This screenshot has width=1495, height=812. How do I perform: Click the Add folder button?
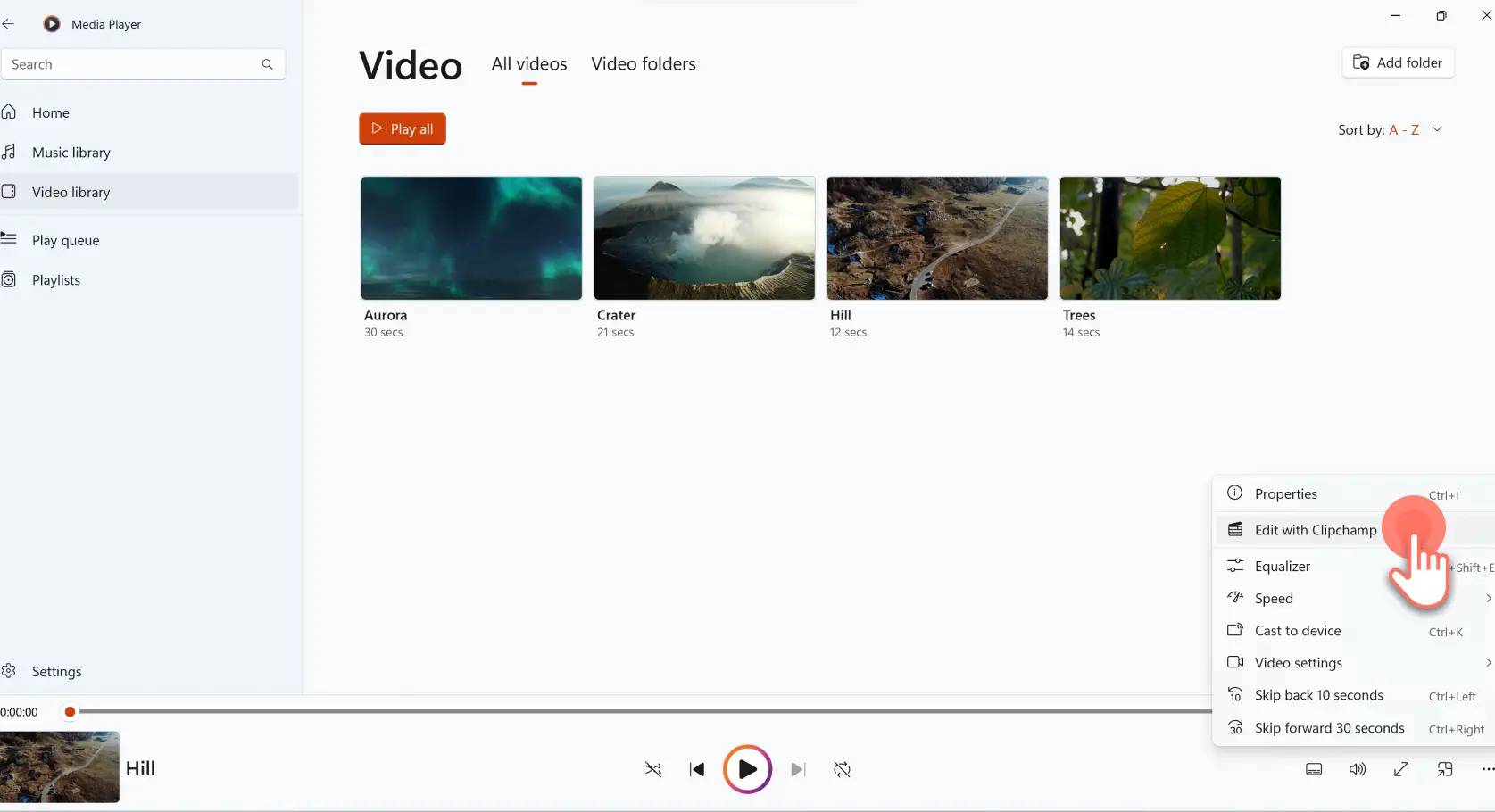1398,62
